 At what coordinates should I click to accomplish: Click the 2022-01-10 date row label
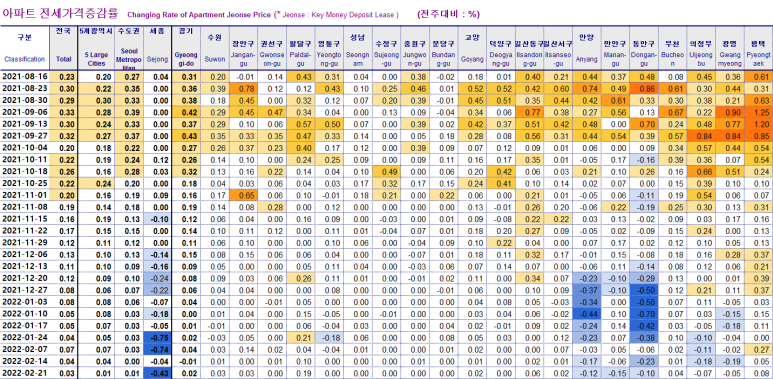click(x=25, y=313)
